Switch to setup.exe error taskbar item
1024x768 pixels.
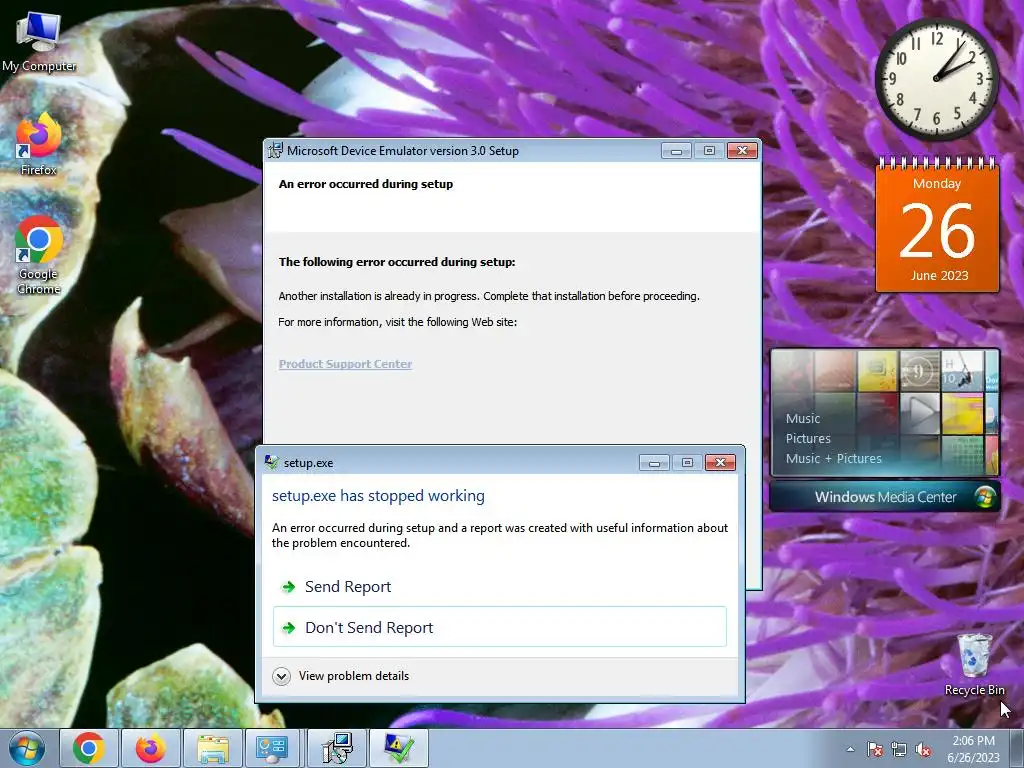pyautogui.click(x=399, y=748)
